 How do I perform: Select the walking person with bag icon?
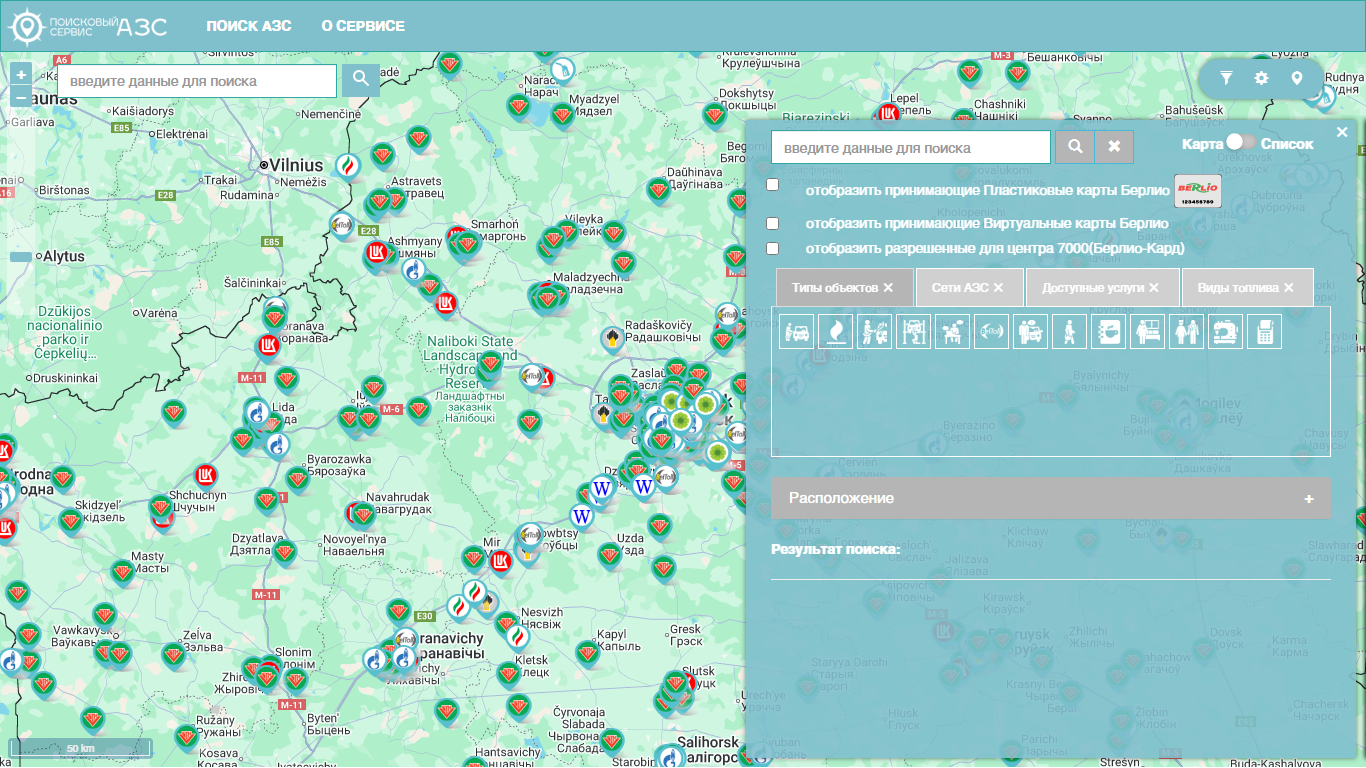(x=1069, y=331)
